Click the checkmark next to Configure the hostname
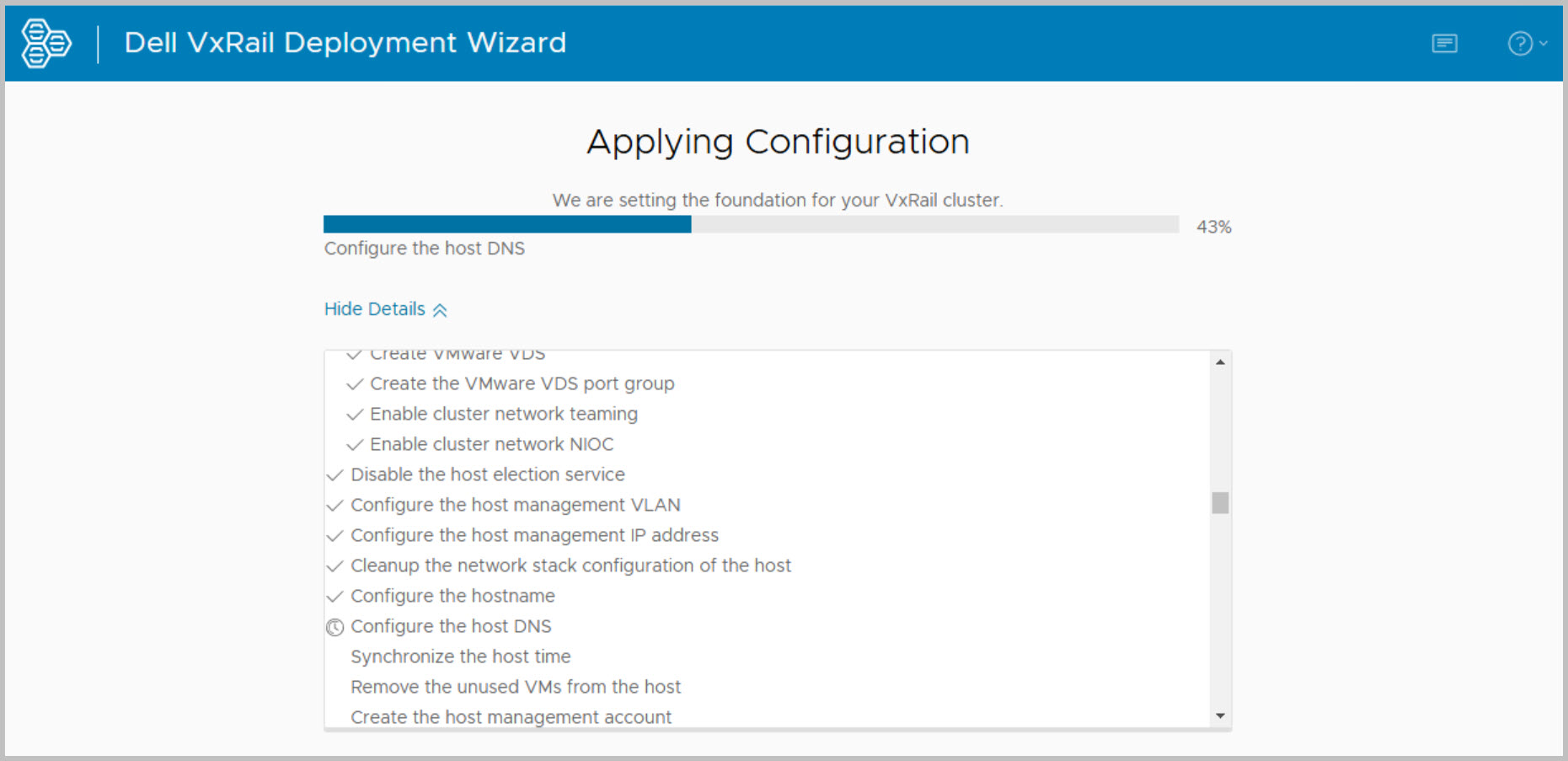The width and height of the screenshot is (1568, 761). [335, 597]
